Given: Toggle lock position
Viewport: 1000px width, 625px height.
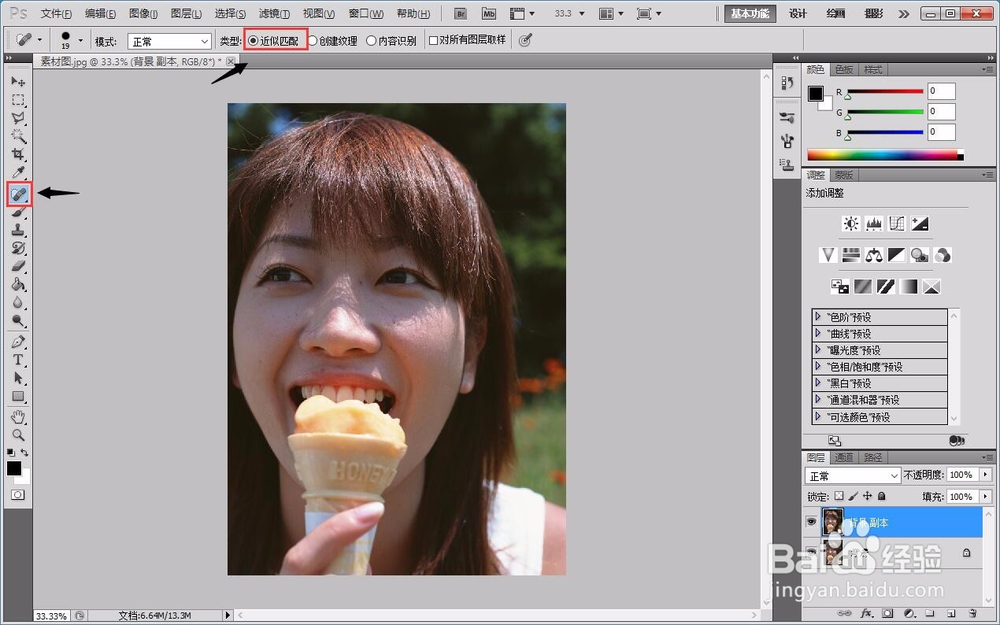Looking at the screenshot, I should point(867,496).
